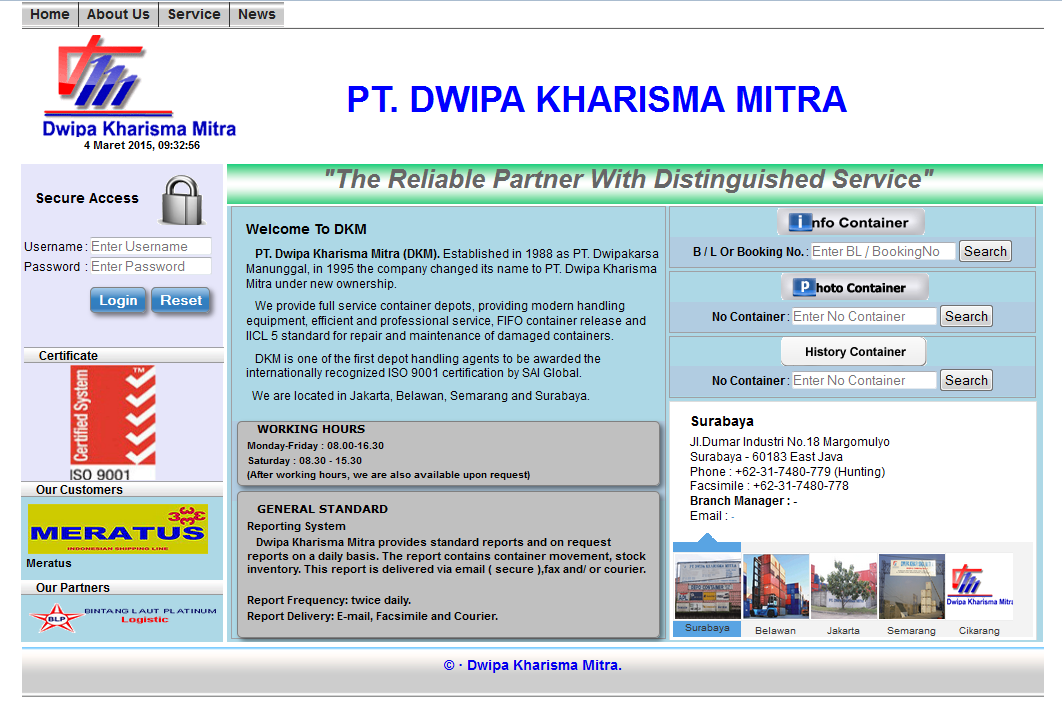Click the Meratus customer name text
The width and height of the screenshot is (1062, 705).
pos(49,563)
